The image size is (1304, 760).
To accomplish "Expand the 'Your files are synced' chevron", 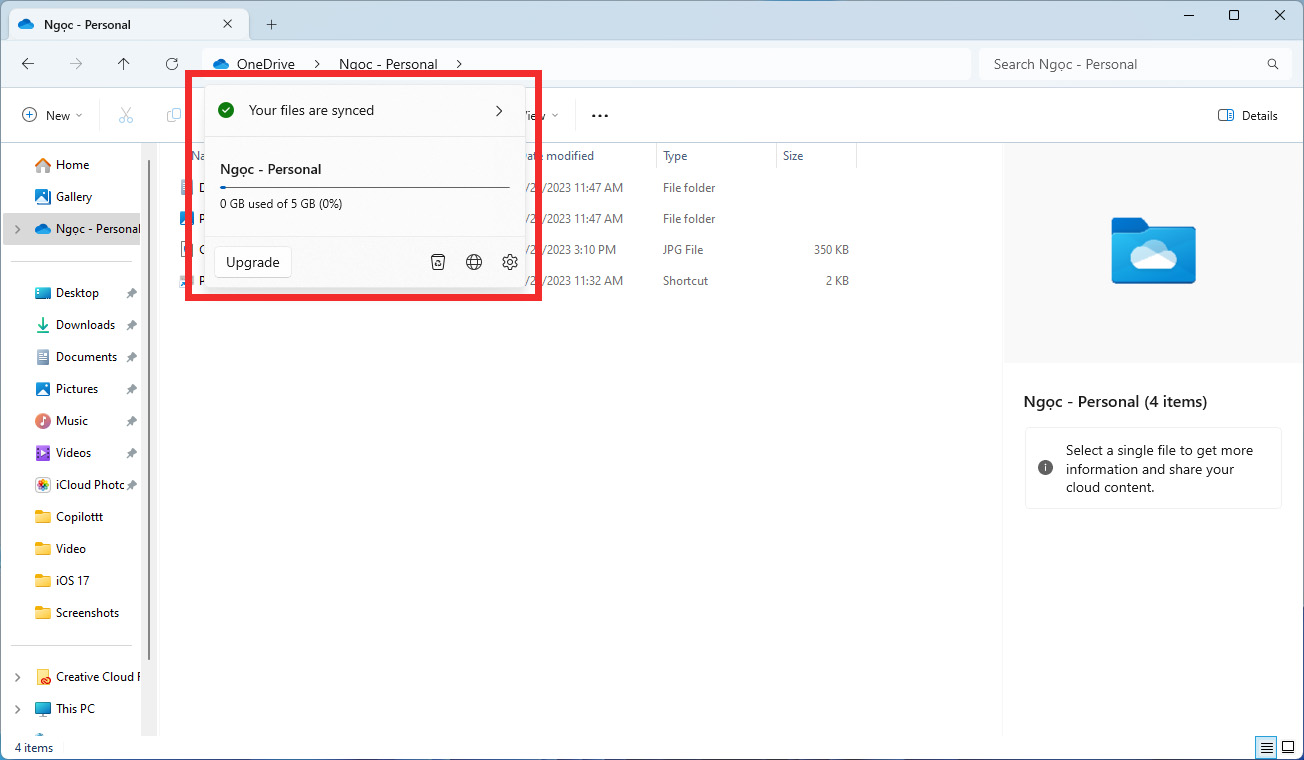I will (x=499, y=111).
